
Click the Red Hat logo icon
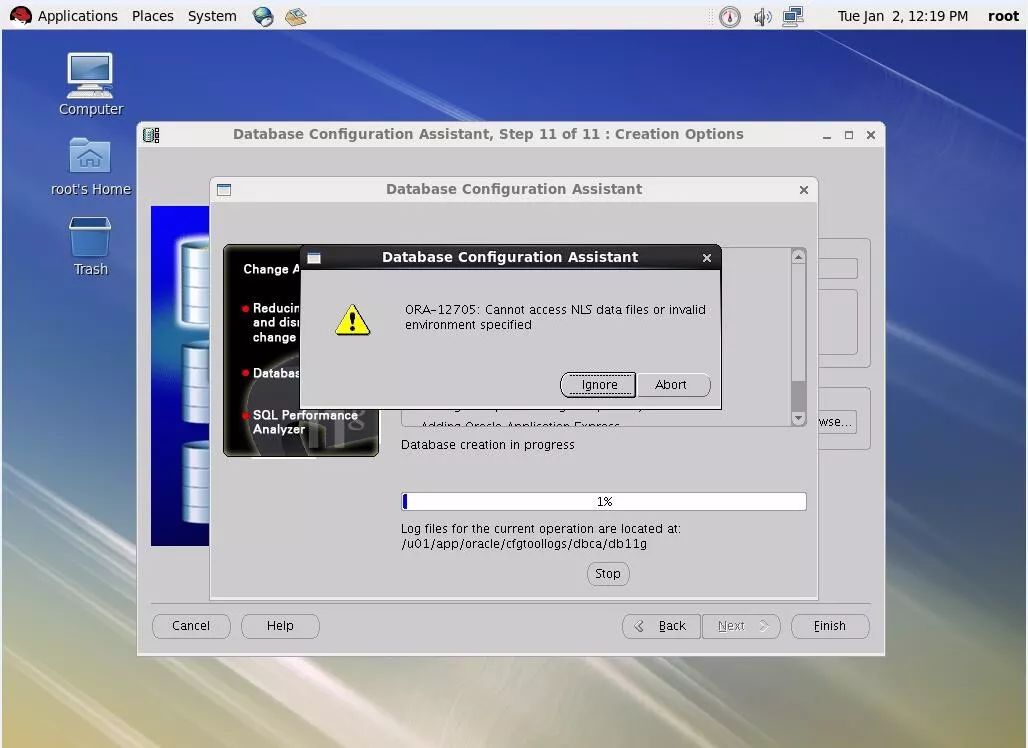point(20,16)
